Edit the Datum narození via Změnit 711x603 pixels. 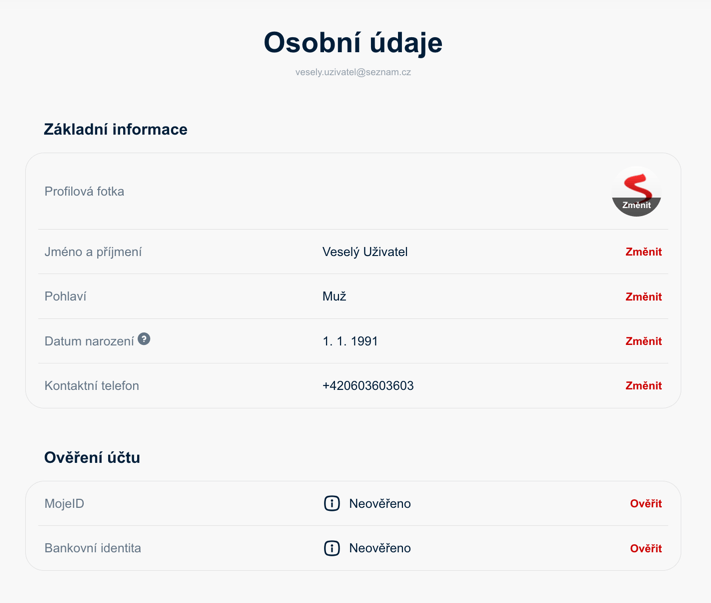(643, 341)
